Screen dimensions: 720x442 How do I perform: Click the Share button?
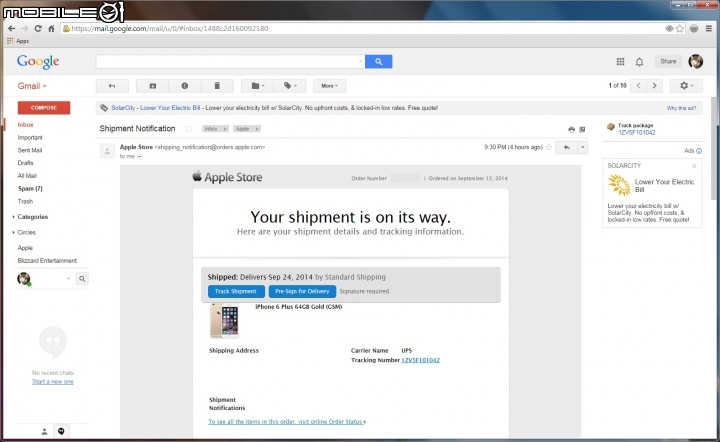pyautogui.click(x=668, y=62)
